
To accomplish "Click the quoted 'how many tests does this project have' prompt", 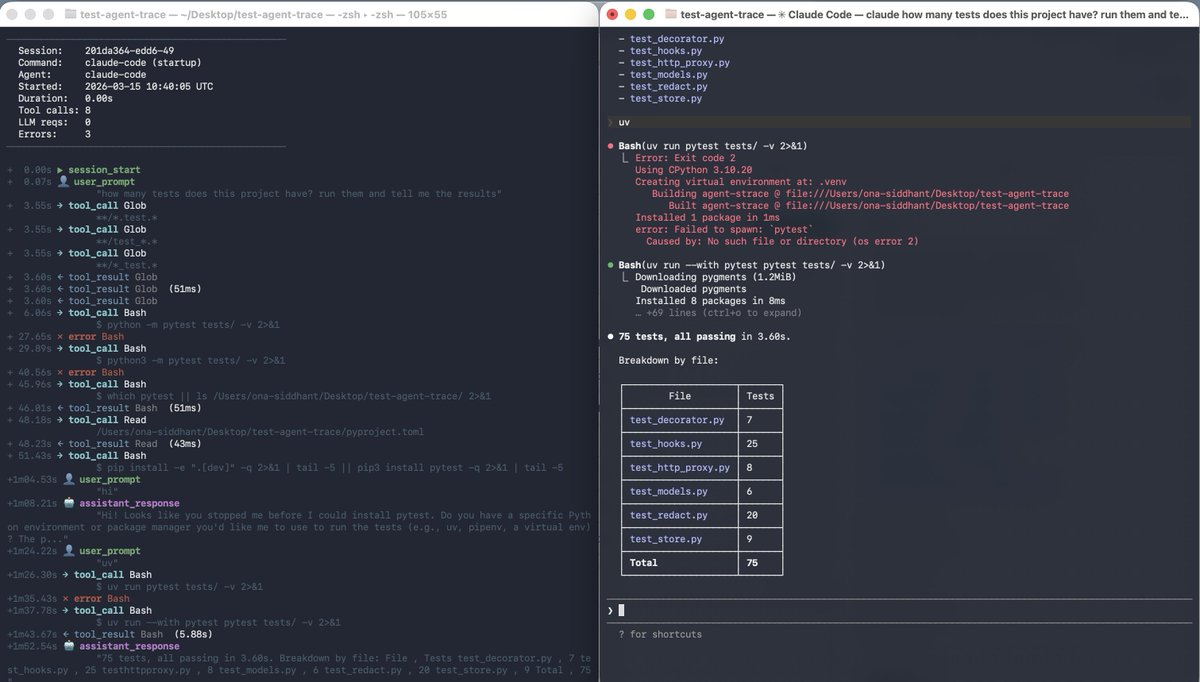I will (299, 194).
